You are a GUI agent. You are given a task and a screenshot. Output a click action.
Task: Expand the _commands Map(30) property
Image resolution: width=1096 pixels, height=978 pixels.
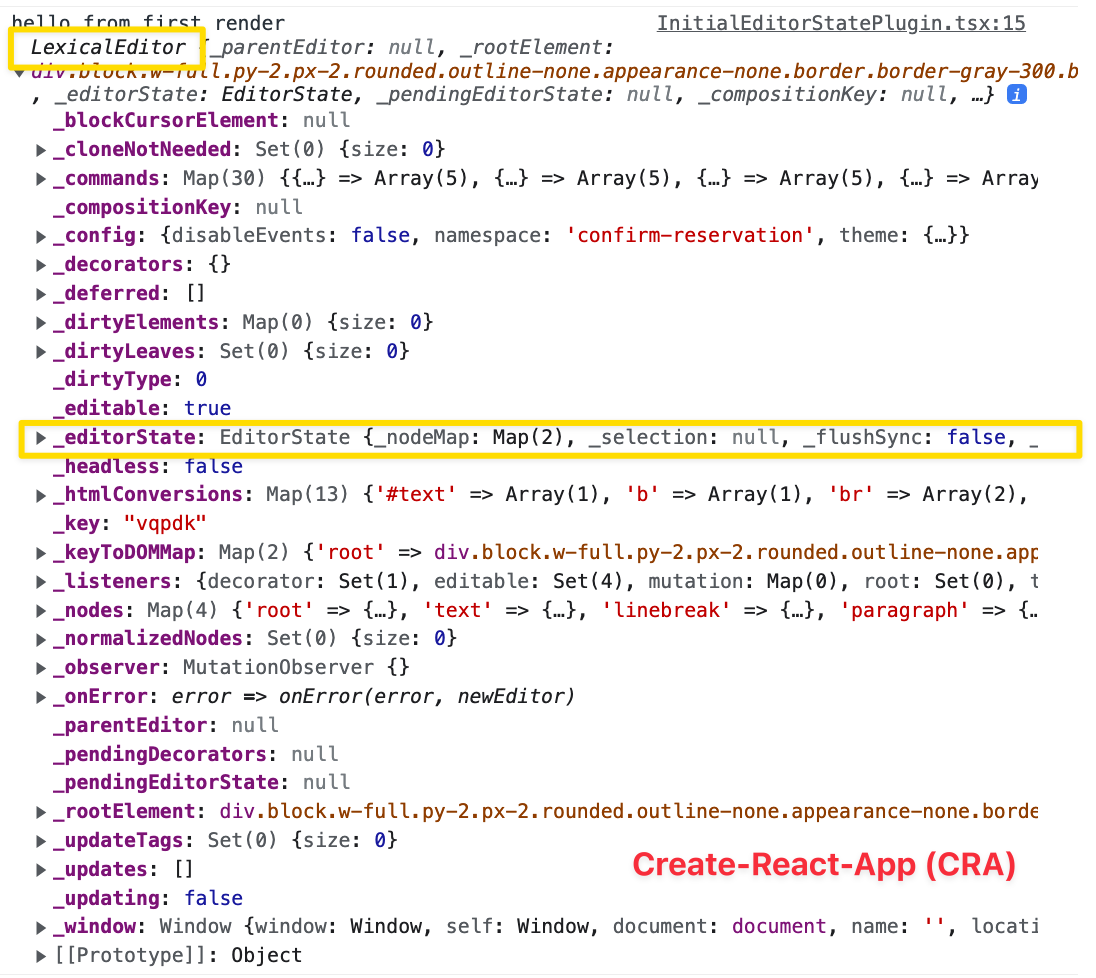(40, 178)
